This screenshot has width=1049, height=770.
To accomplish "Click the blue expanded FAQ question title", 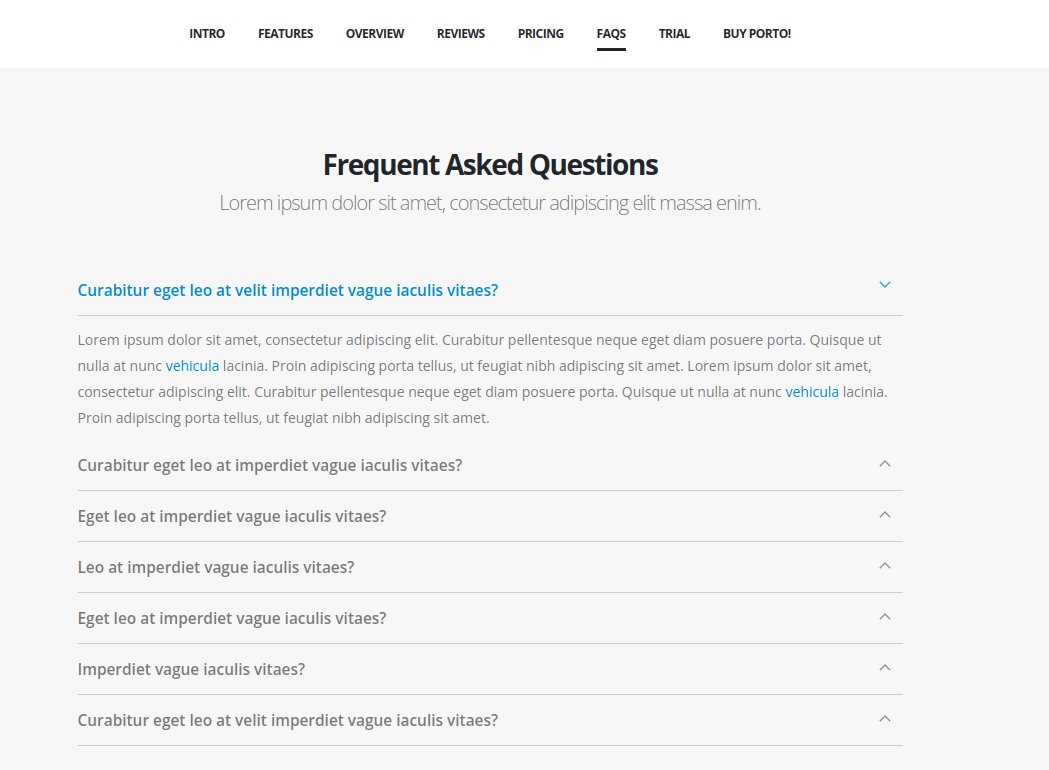I will click(x=288, y=290).
